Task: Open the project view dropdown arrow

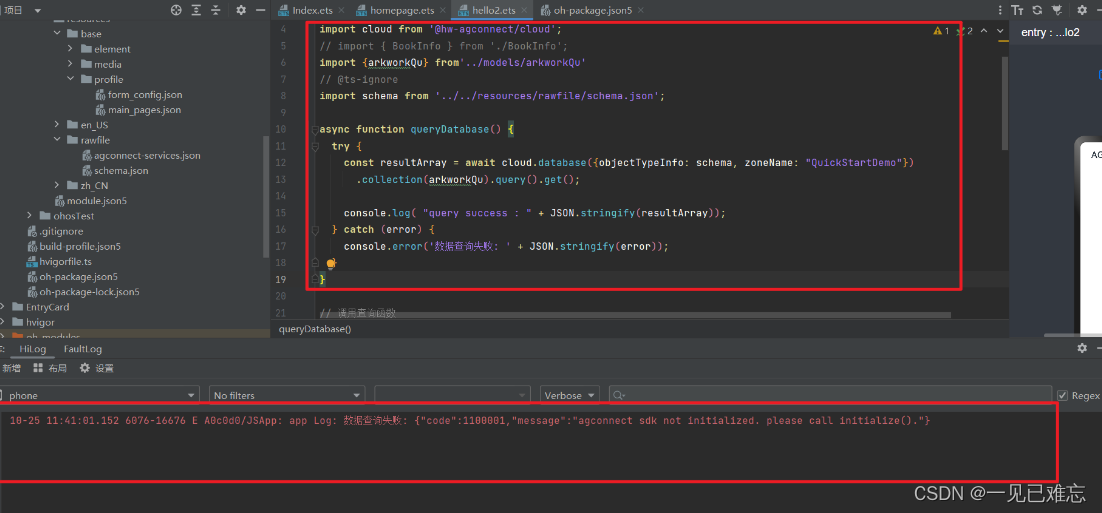Action: pyautogui.click(x=37, y=11)
